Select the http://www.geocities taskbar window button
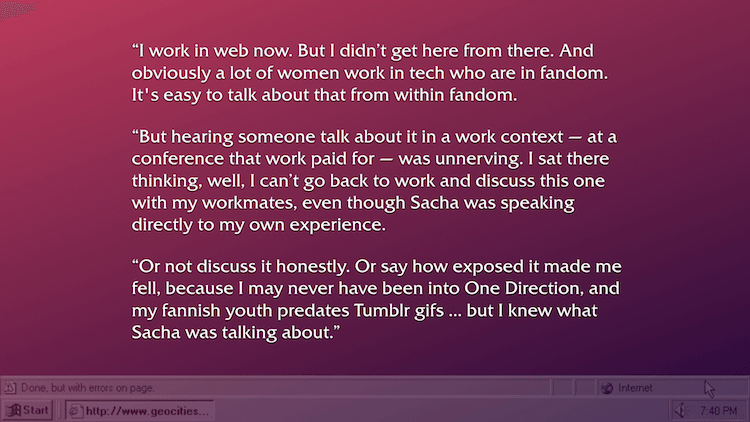The width and height of the screenshot is (750, 422). coord(139,410)
